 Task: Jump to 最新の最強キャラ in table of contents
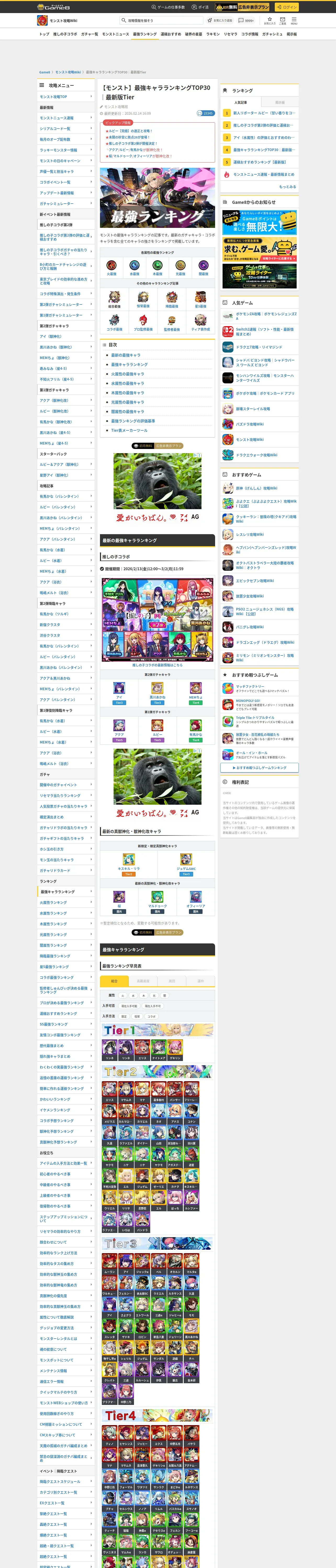click(126, 355)
